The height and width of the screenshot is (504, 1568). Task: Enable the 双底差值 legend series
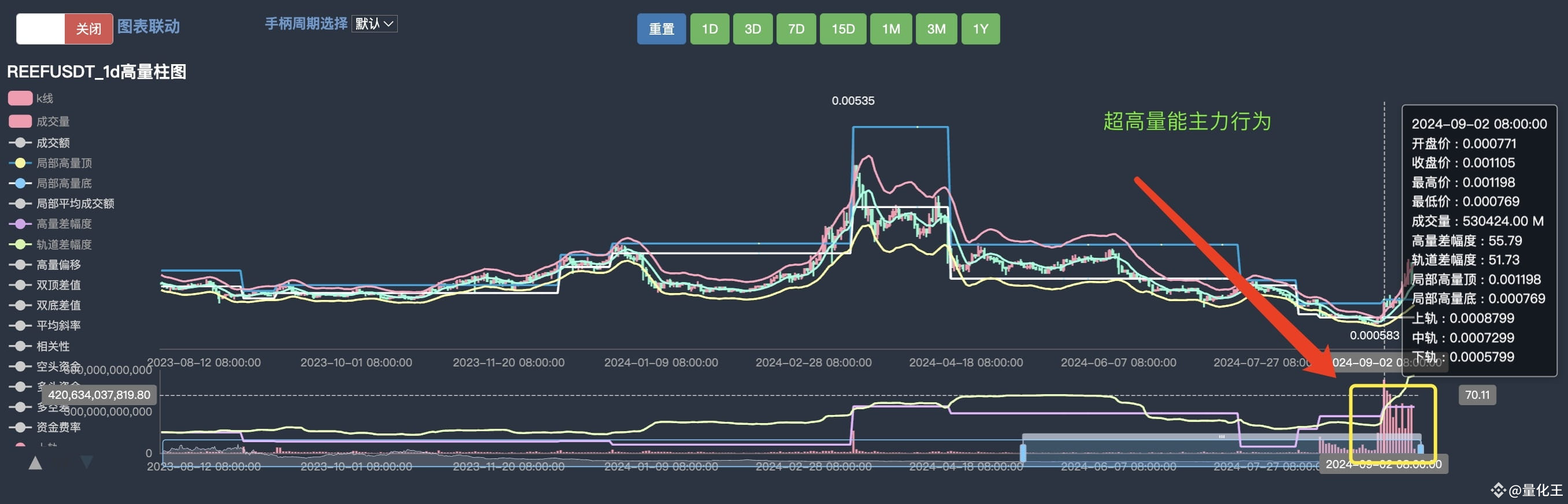click(x=45, y=305)
